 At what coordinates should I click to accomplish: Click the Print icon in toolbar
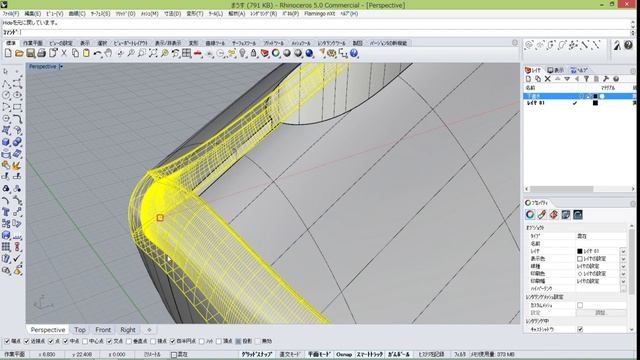[41, 53]
